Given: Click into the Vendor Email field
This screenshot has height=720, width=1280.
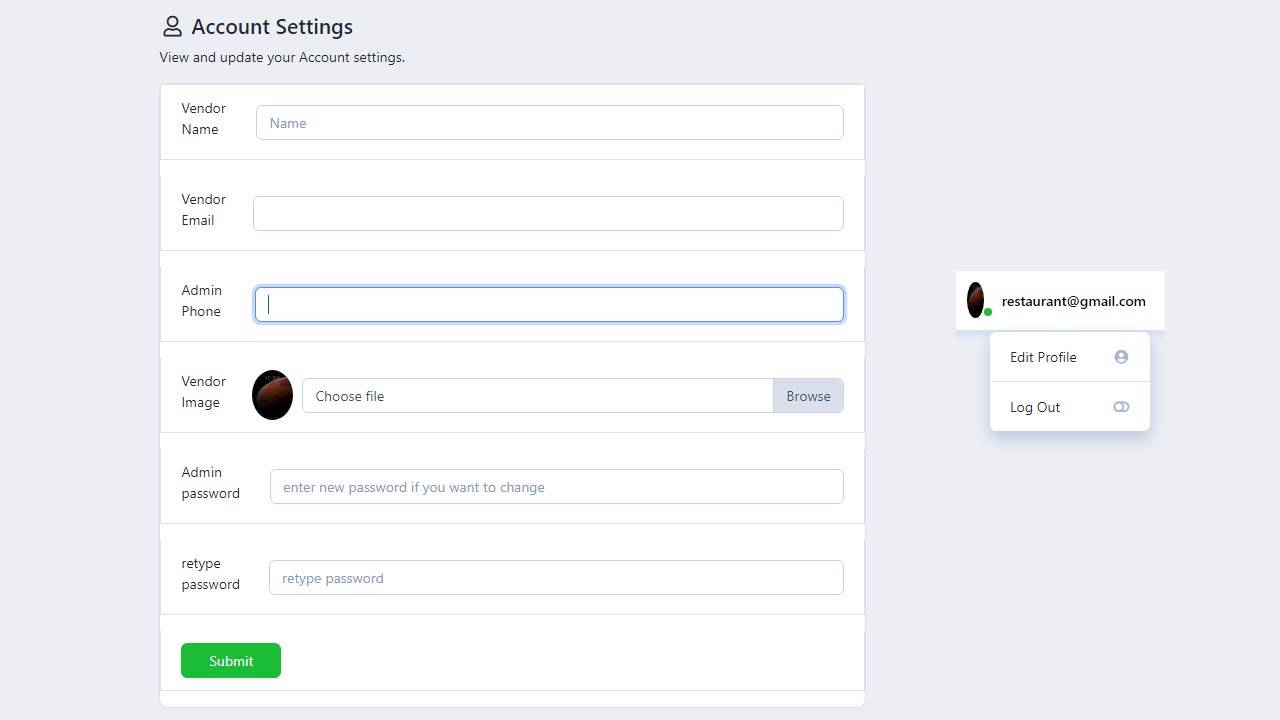Looking at the screenshot, I should [548, 214].
